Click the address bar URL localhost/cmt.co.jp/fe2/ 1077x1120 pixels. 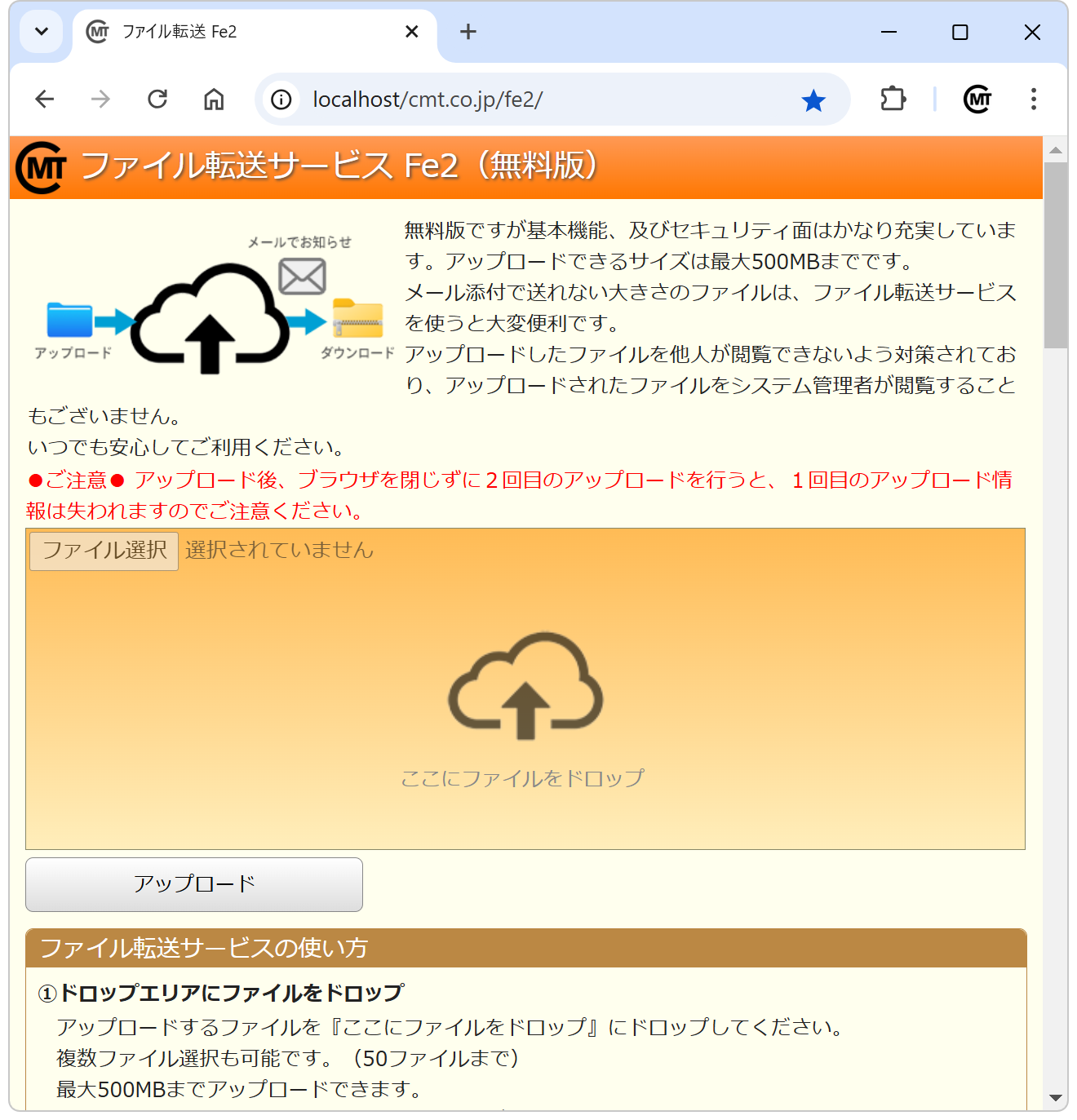coord(428,100)
